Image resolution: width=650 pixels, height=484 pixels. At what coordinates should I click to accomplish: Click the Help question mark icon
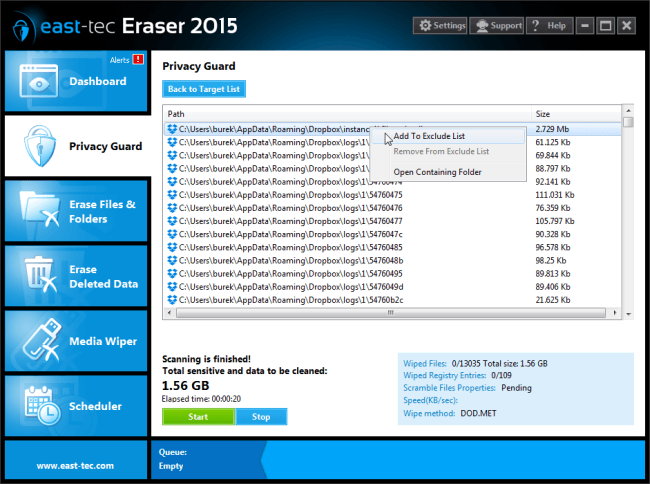pyautogui.click(x=535, y=26)
